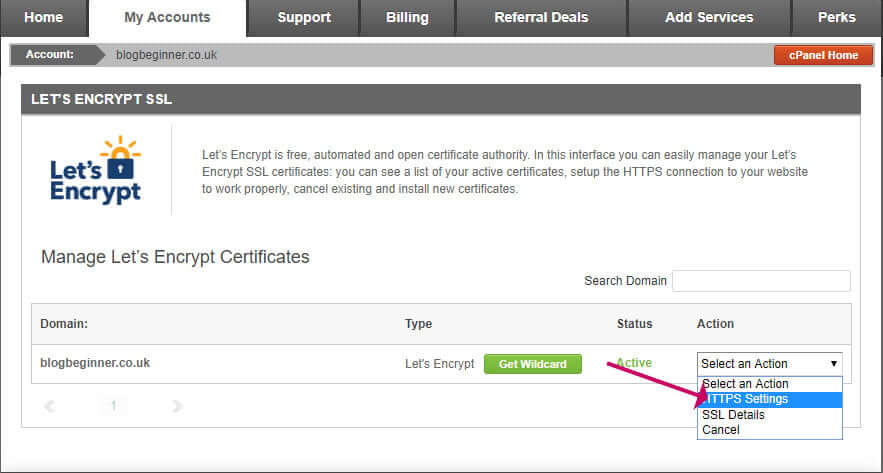Open Add Services tab

[x=709, y=17]
